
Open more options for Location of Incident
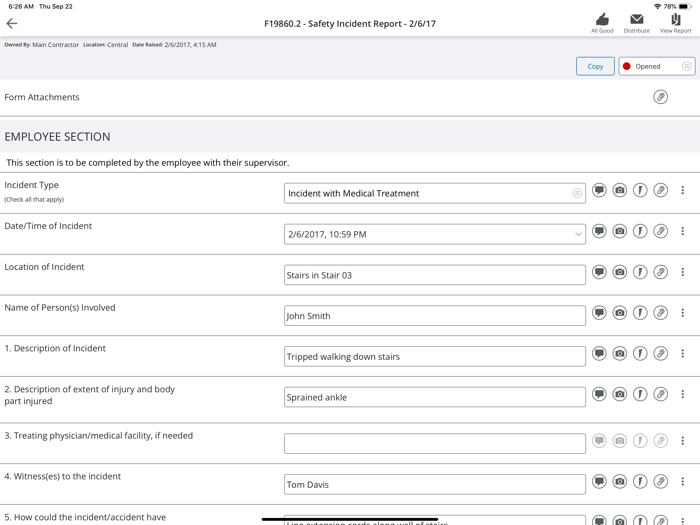pos(683,272)
